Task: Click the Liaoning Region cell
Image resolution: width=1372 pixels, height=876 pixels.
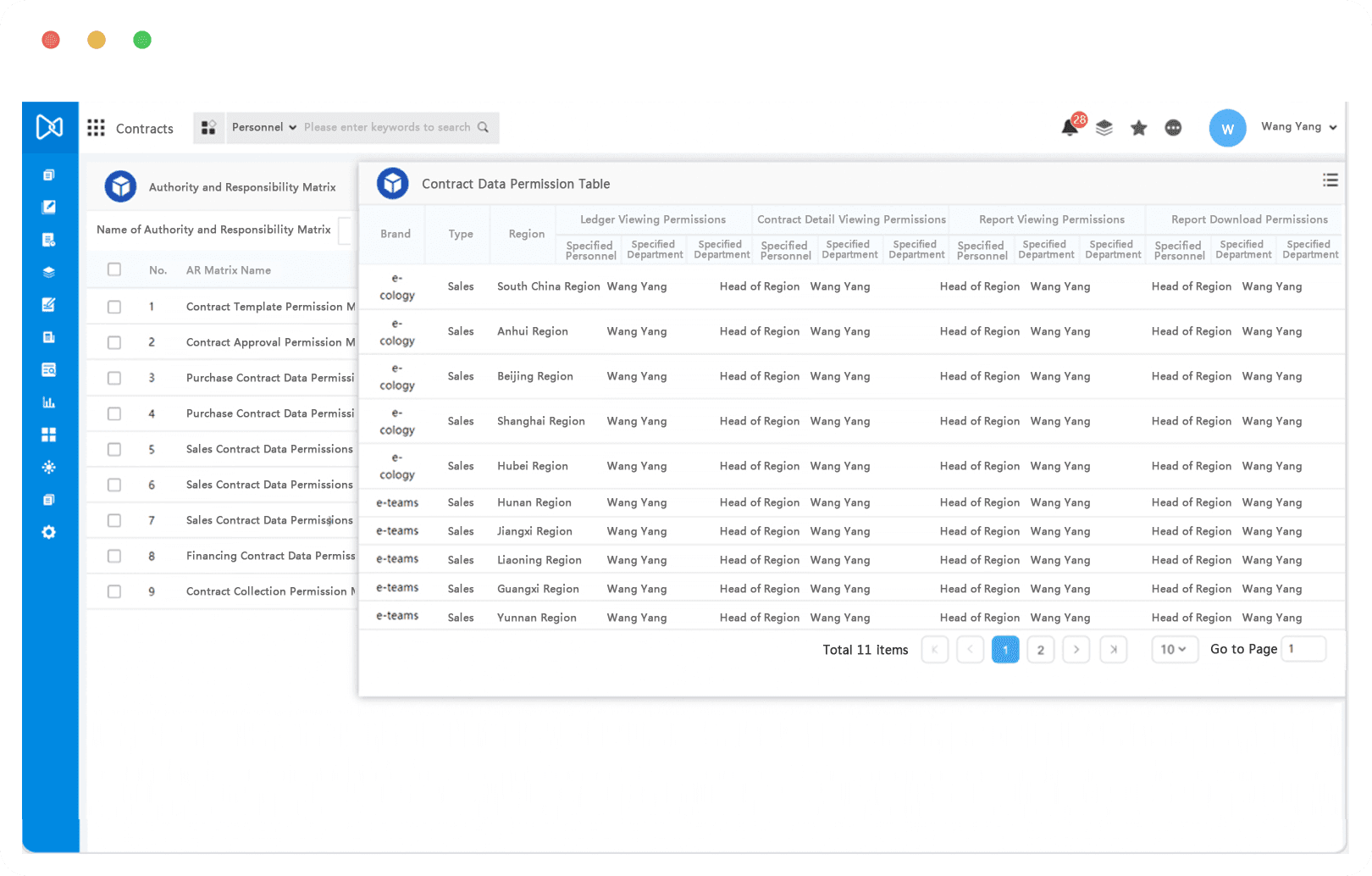Action: pos(539,560)
